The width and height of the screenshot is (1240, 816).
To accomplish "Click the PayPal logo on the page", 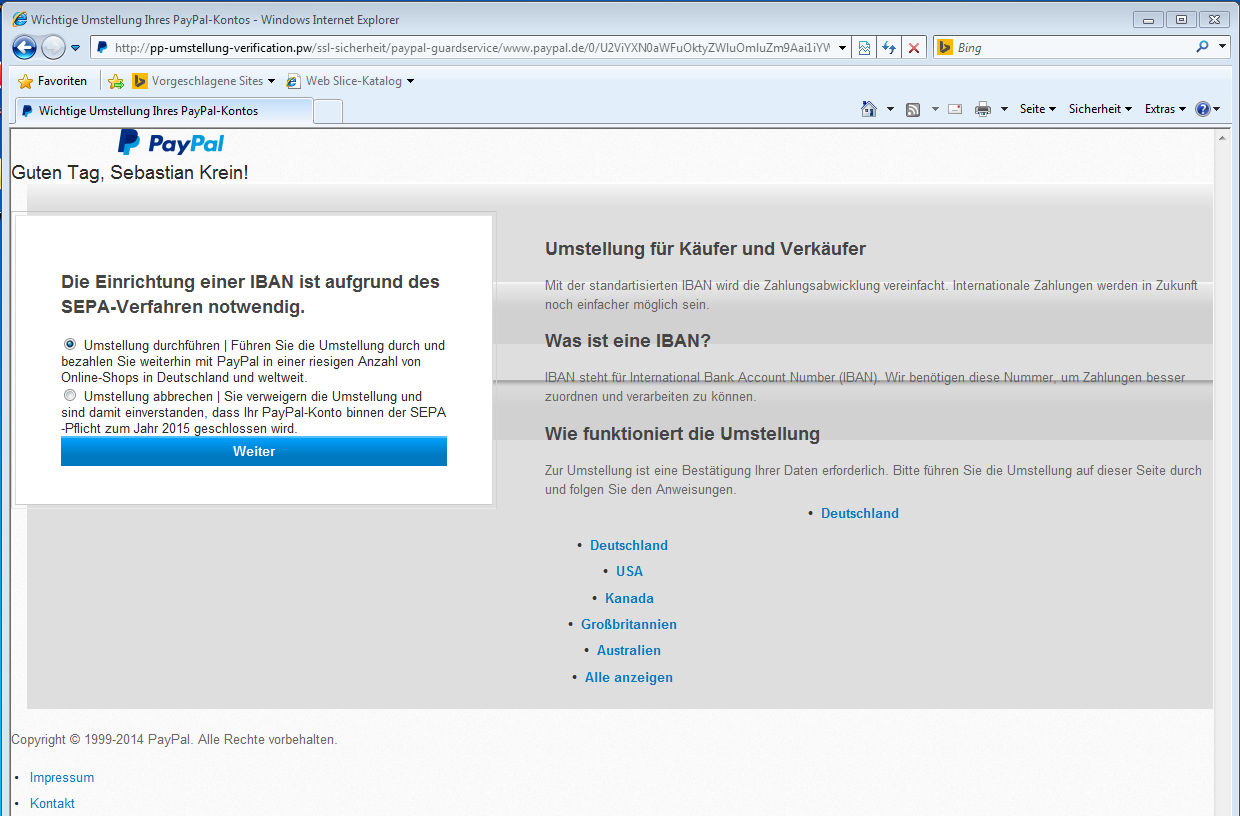I will pos(171,143).
